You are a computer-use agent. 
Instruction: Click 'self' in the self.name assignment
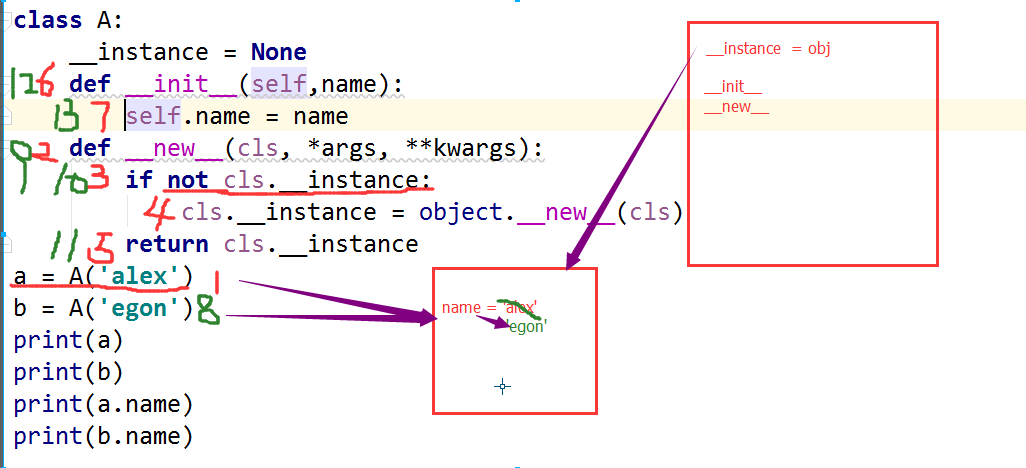point(153,117)
